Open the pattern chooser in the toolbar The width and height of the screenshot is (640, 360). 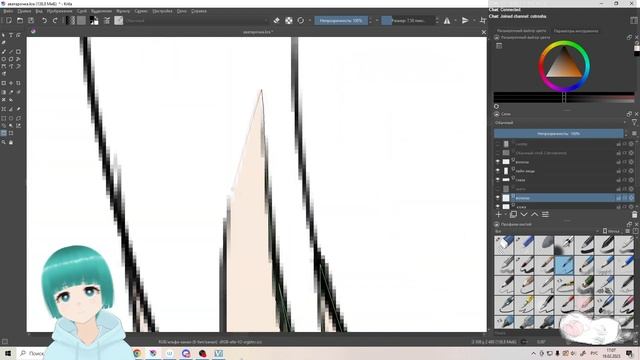pos(81,20)
